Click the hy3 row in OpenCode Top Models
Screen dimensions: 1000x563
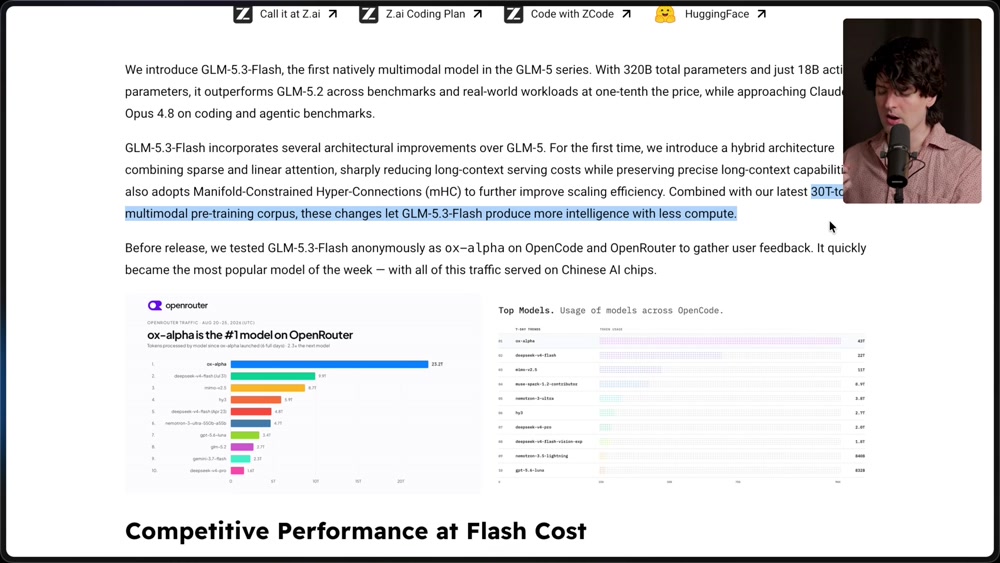tap(682, 413)
